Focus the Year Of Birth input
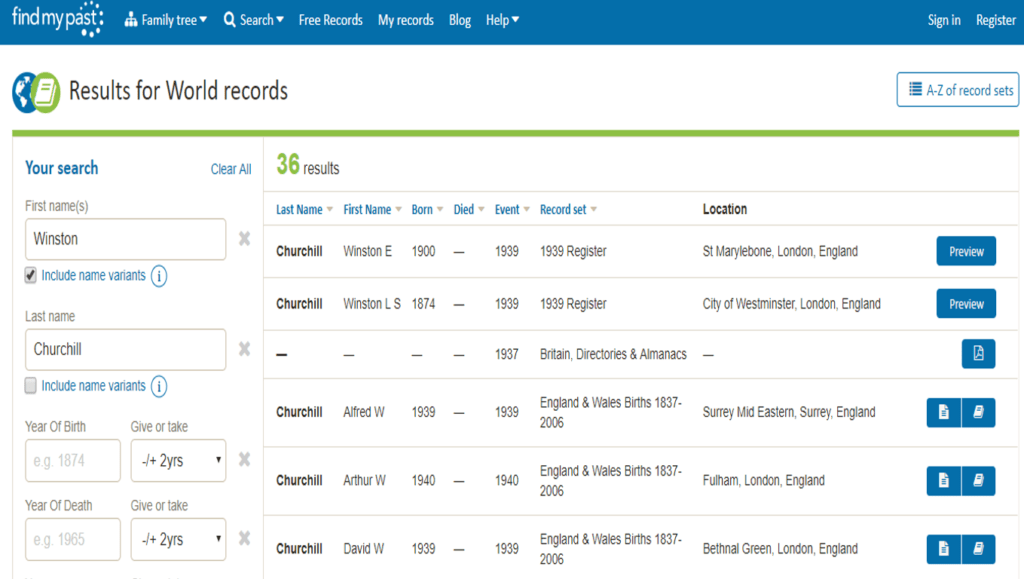 72,461
